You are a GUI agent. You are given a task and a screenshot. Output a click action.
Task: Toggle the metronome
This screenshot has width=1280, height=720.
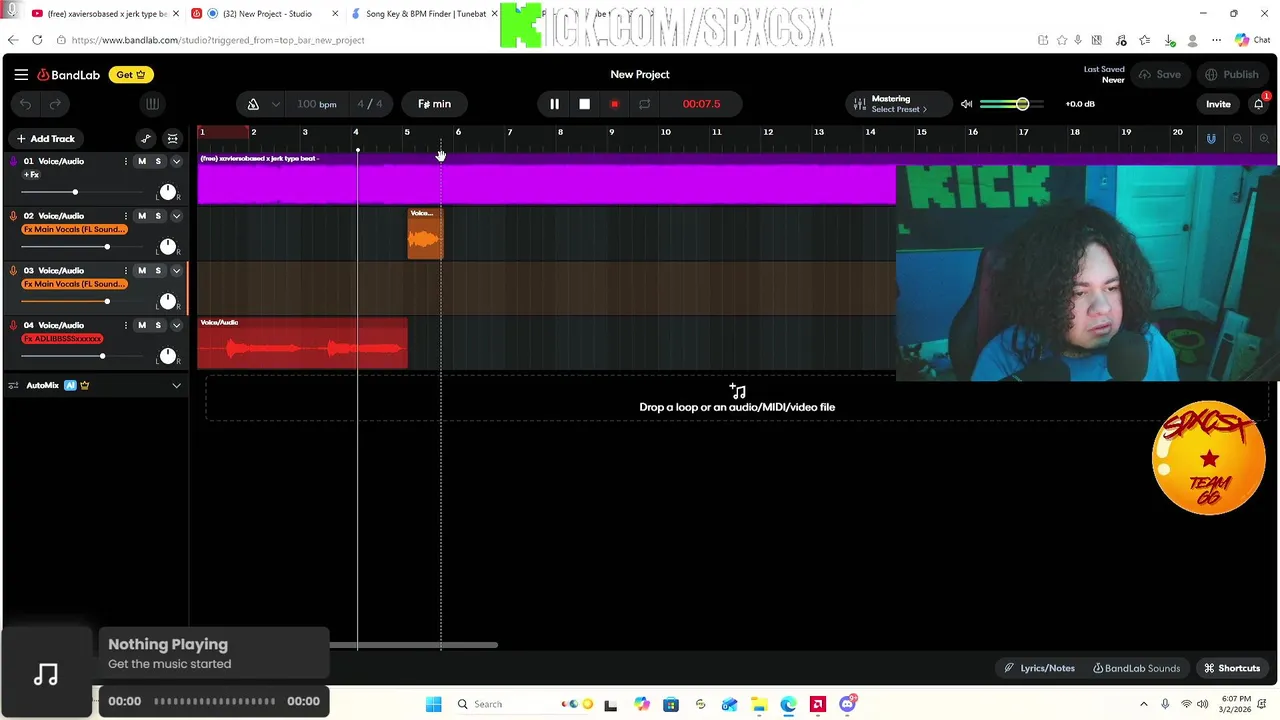point(253,104)
